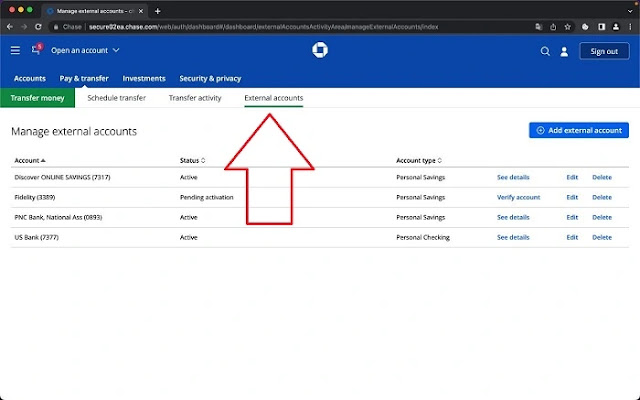This screenshot has height=400, width=640.
Task: Switch to the Transfer money tab
Action: click(x=38, y=98)
